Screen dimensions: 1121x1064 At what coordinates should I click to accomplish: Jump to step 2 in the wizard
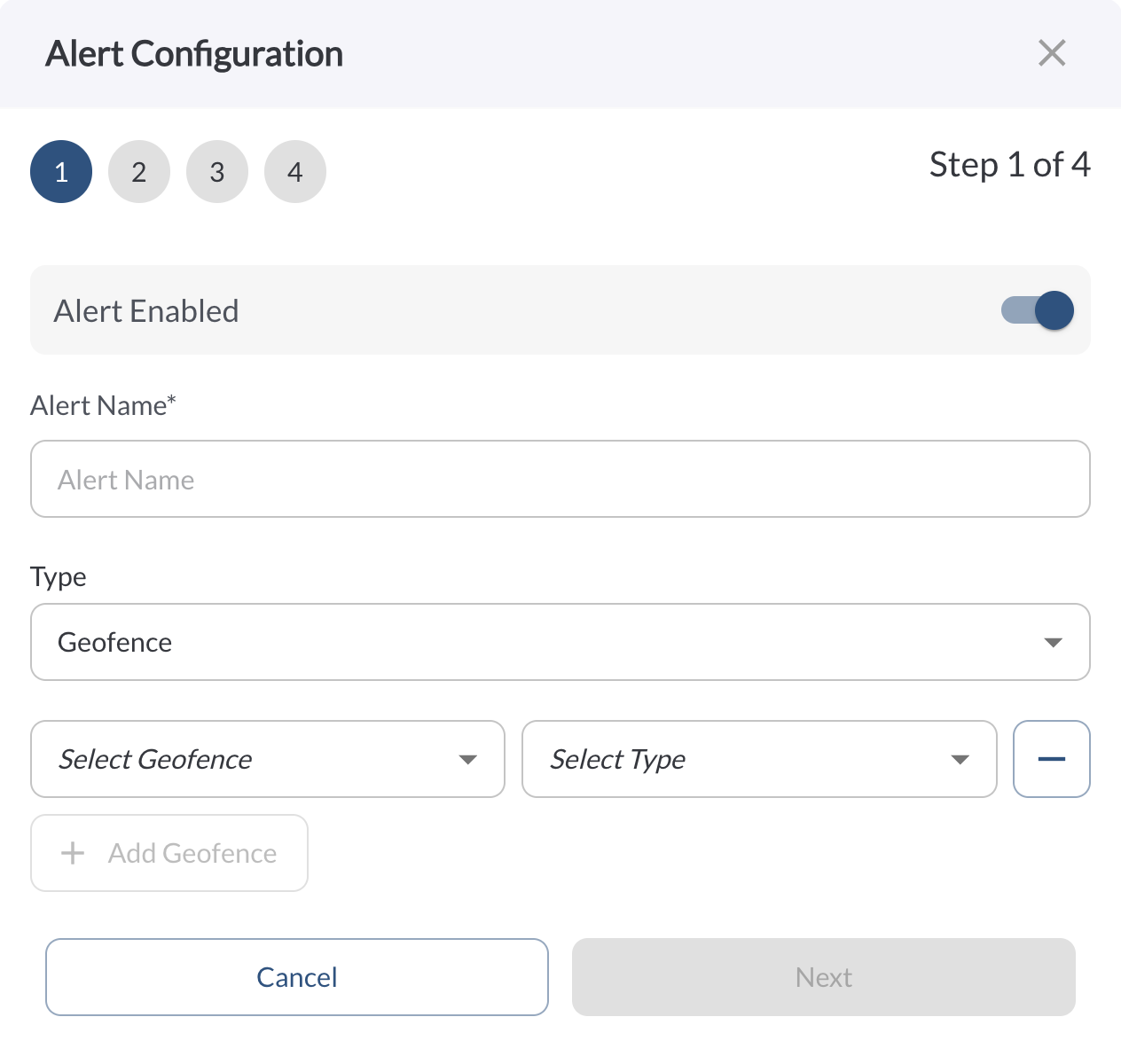(x=139, y=172)
